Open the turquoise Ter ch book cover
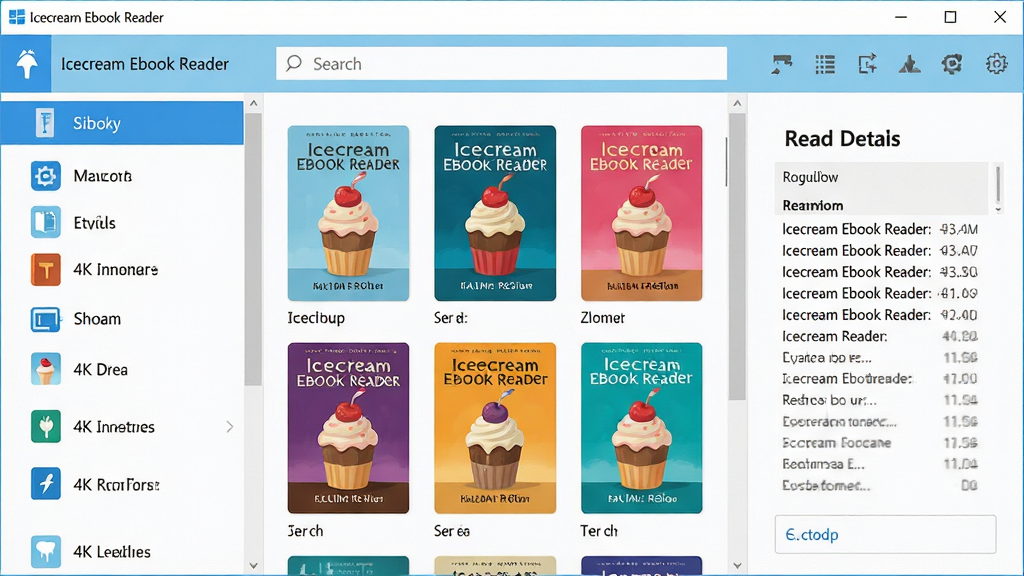This screenshot has height=576, width=1024. click(x=641, y=428)
